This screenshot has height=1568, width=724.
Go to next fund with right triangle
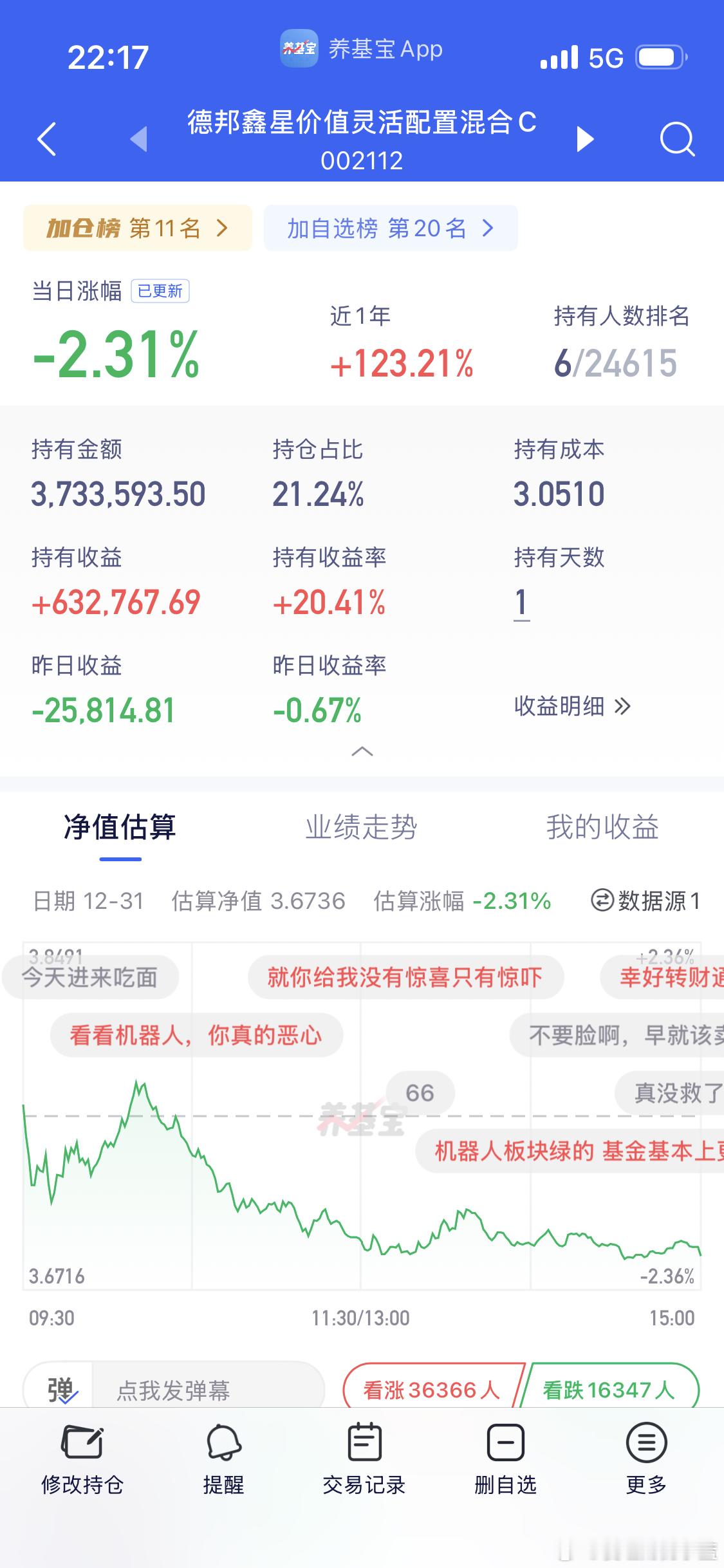pyautogui.click(x=584, y=139)
